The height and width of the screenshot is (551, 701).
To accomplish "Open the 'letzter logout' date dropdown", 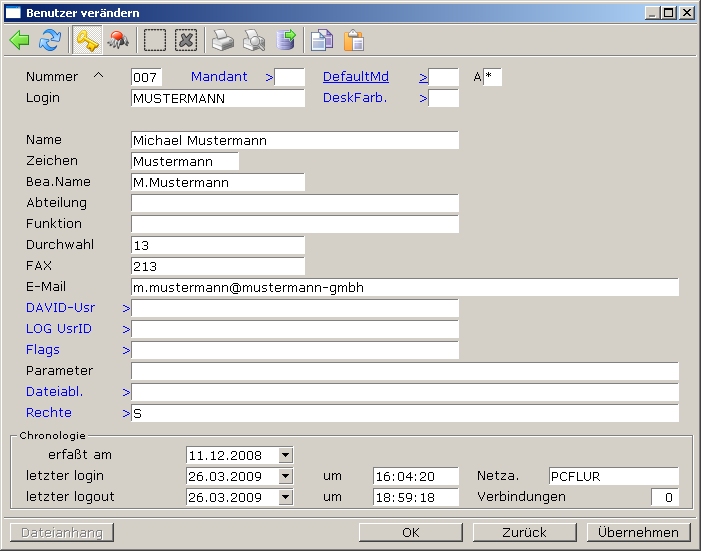I will (x=286, y=497).
